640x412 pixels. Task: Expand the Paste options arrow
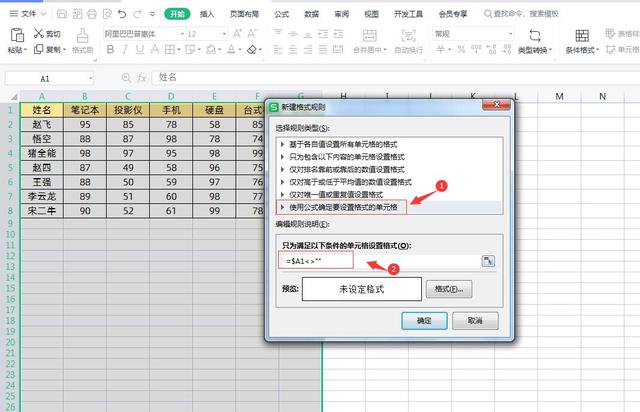pyautogui.click(x=25, y=50)
